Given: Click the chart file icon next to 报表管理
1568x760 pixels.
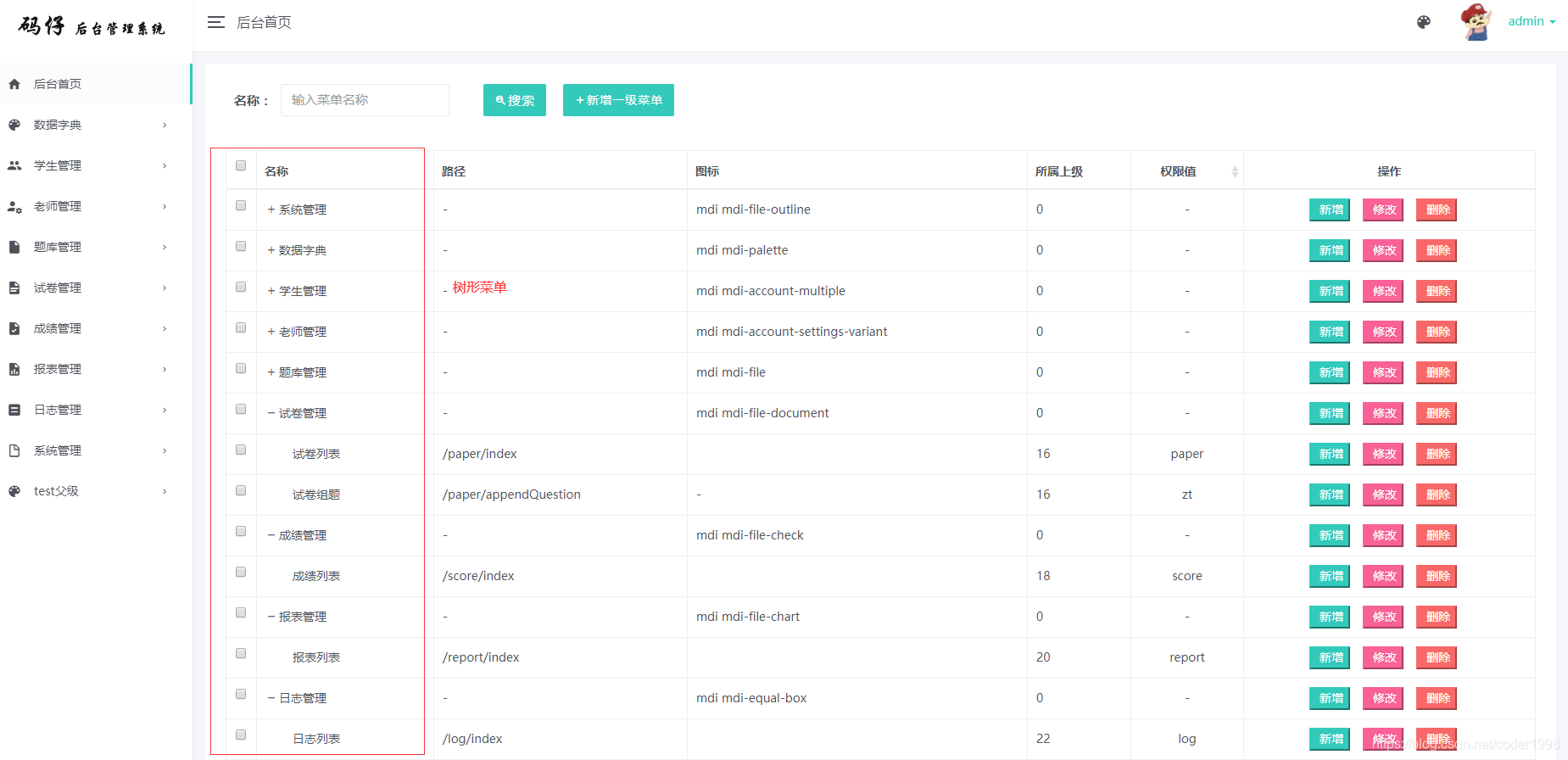Looking at the screenshot, I should coord(14,369).
